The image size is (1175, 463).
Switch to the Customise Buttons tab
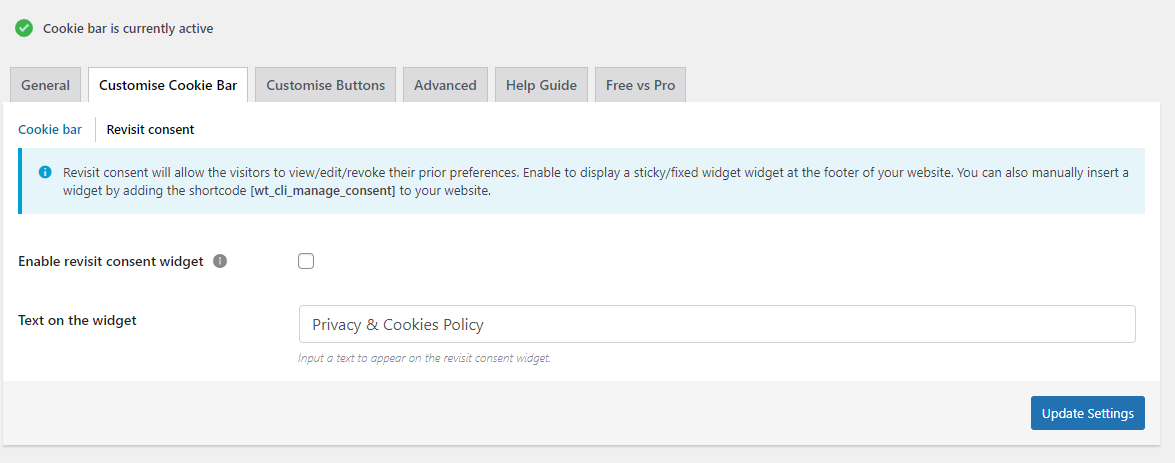point(325,85)
